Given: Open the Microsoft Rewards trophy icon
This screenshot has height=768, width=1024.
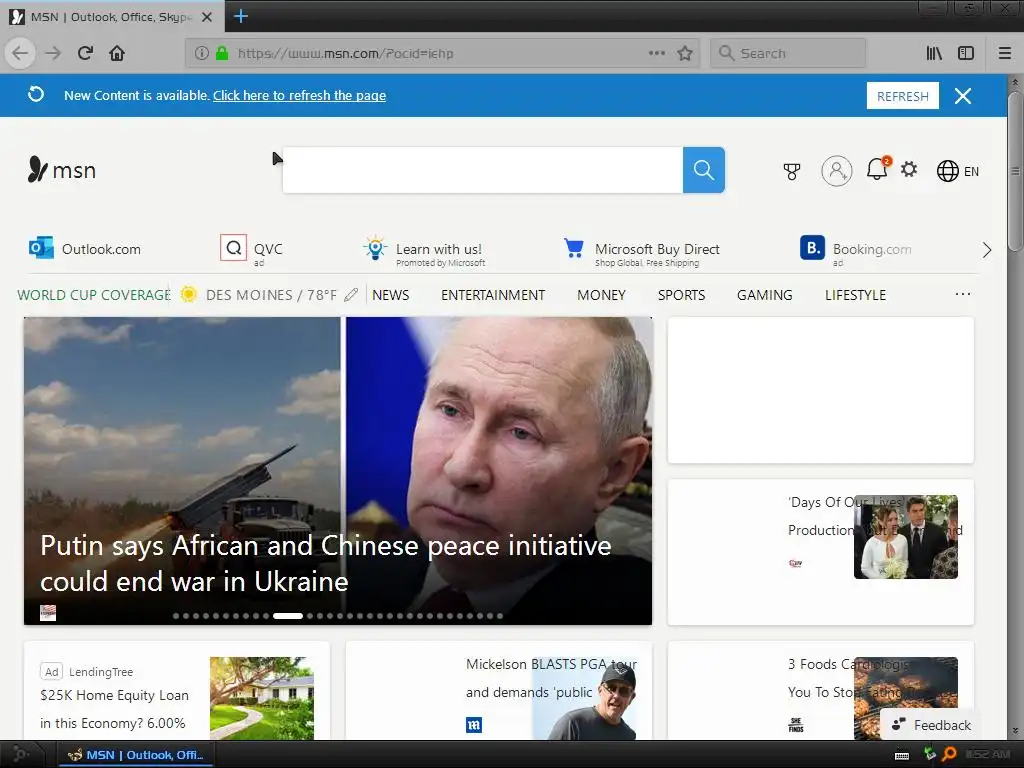Looking at the screenshot, I should click(792, 171).
